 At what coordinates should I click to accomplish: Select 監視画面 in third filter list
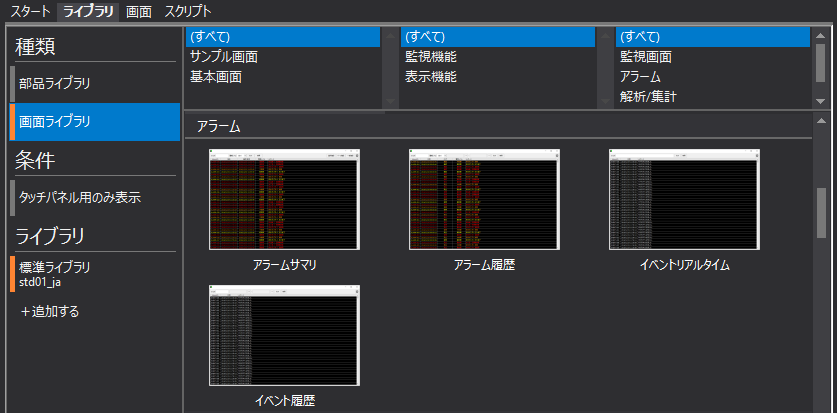point(645,57)
